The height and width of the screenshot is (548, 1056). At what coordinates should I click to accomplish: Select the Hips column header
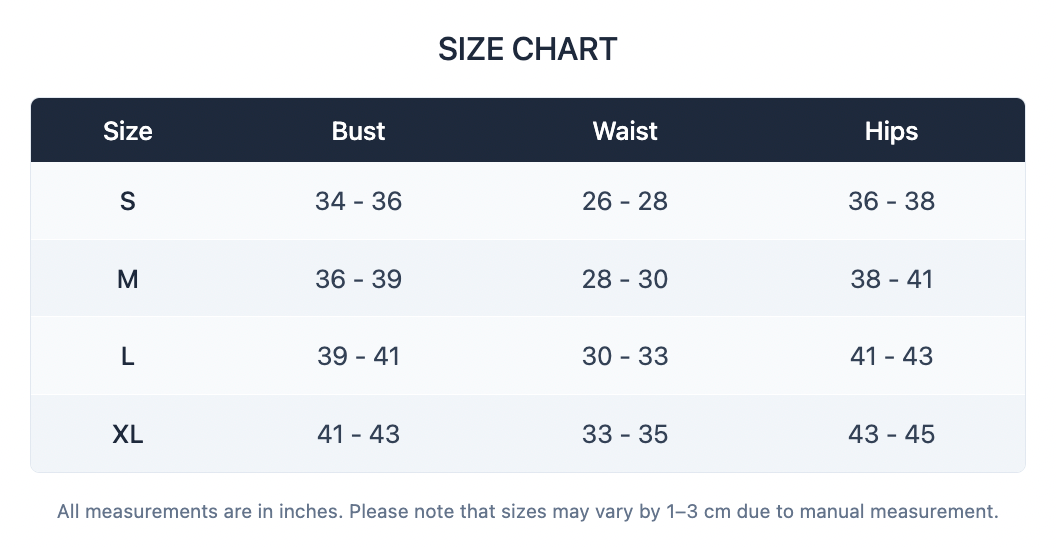tap(891, 131)
